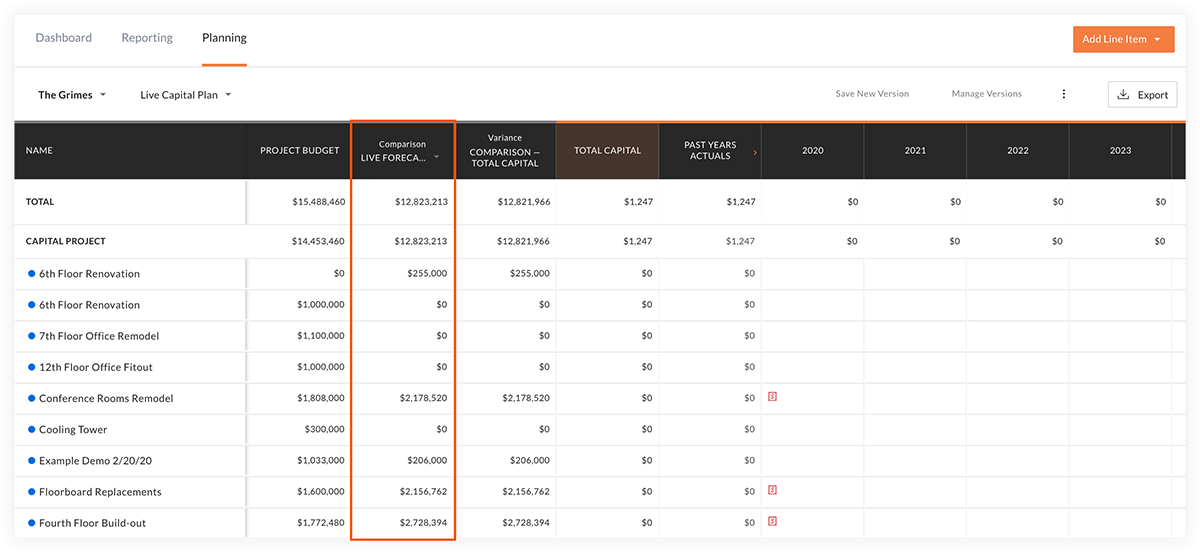1200x556 pixels.
Task: Open the three-dot more options menu
Action: pyautogui.click(x=1064, y=94)
